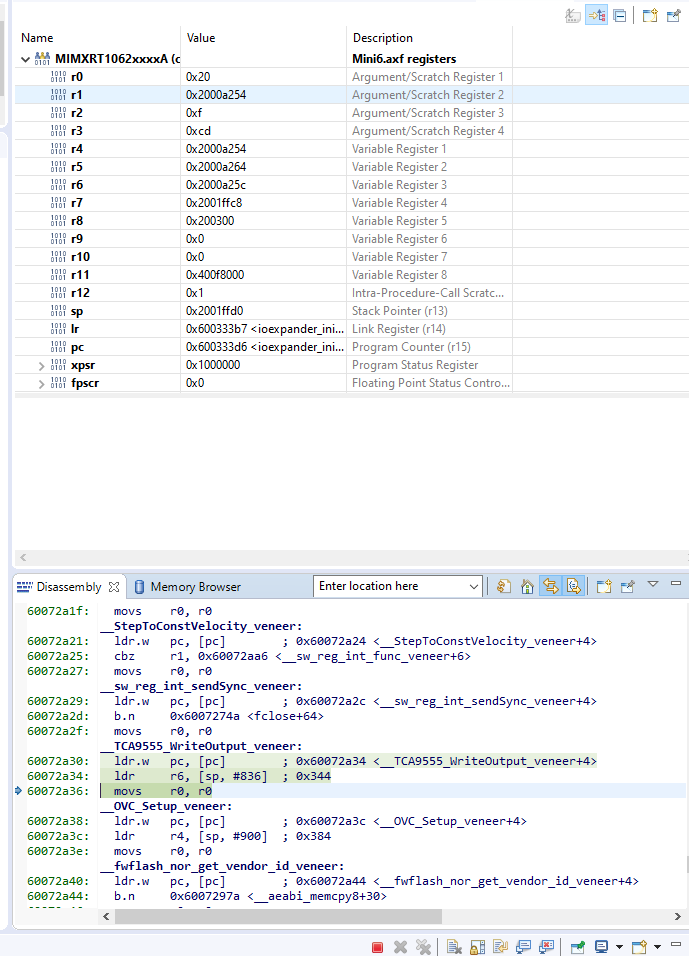Click the instruction at address 60072a34

(223, 776)
